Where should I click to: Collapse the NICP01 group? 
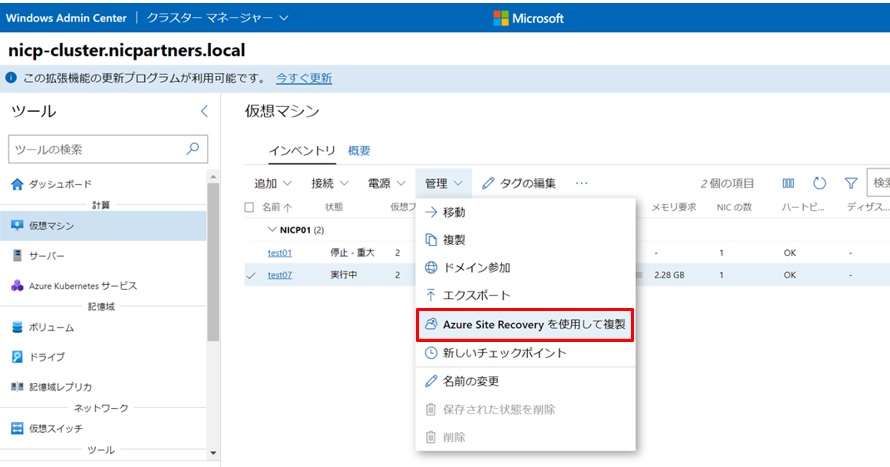click(x=272, y=230)
